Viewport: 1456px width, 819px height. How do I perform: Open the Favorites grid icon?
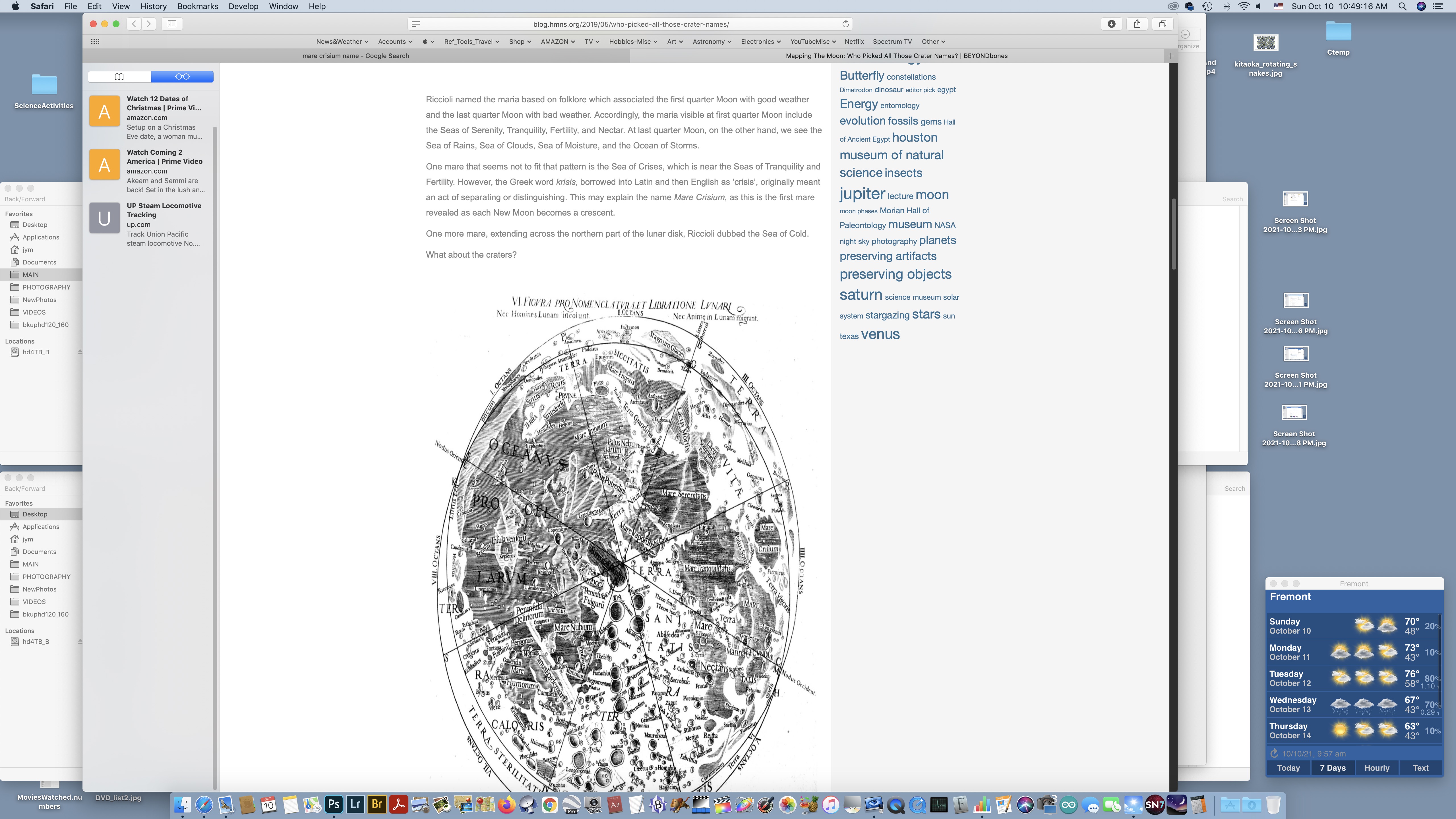click(x=95, y=41)
